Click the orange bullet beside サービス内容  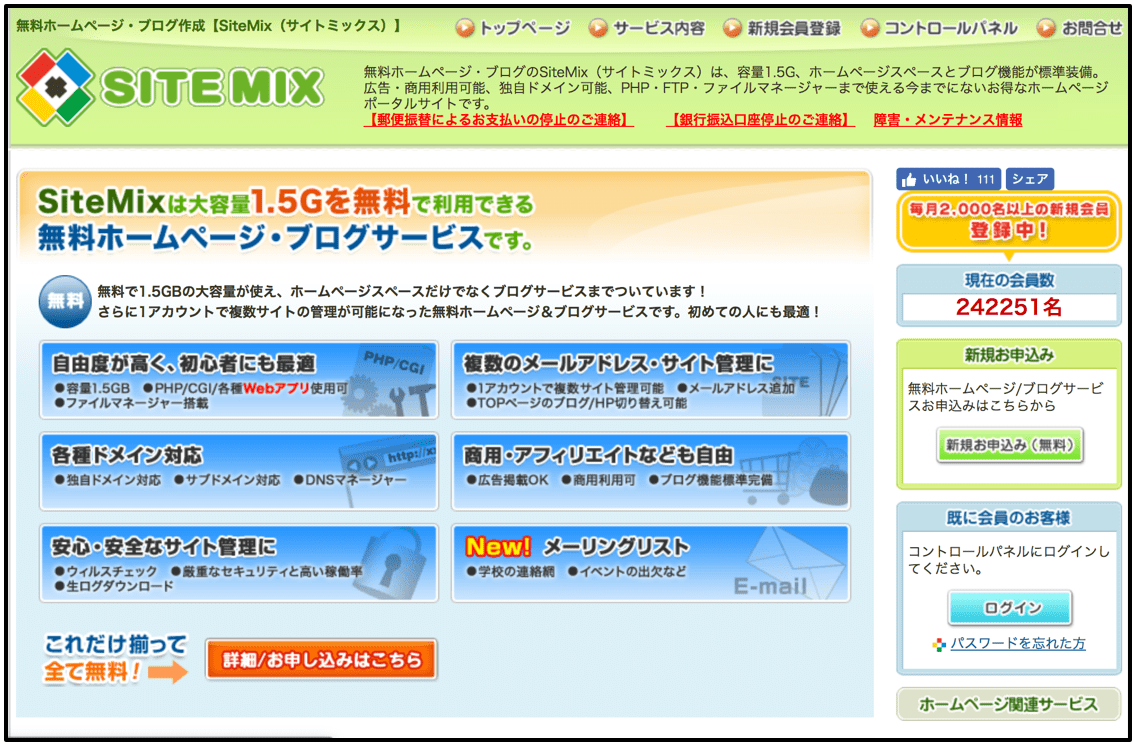tap(598, 28)
